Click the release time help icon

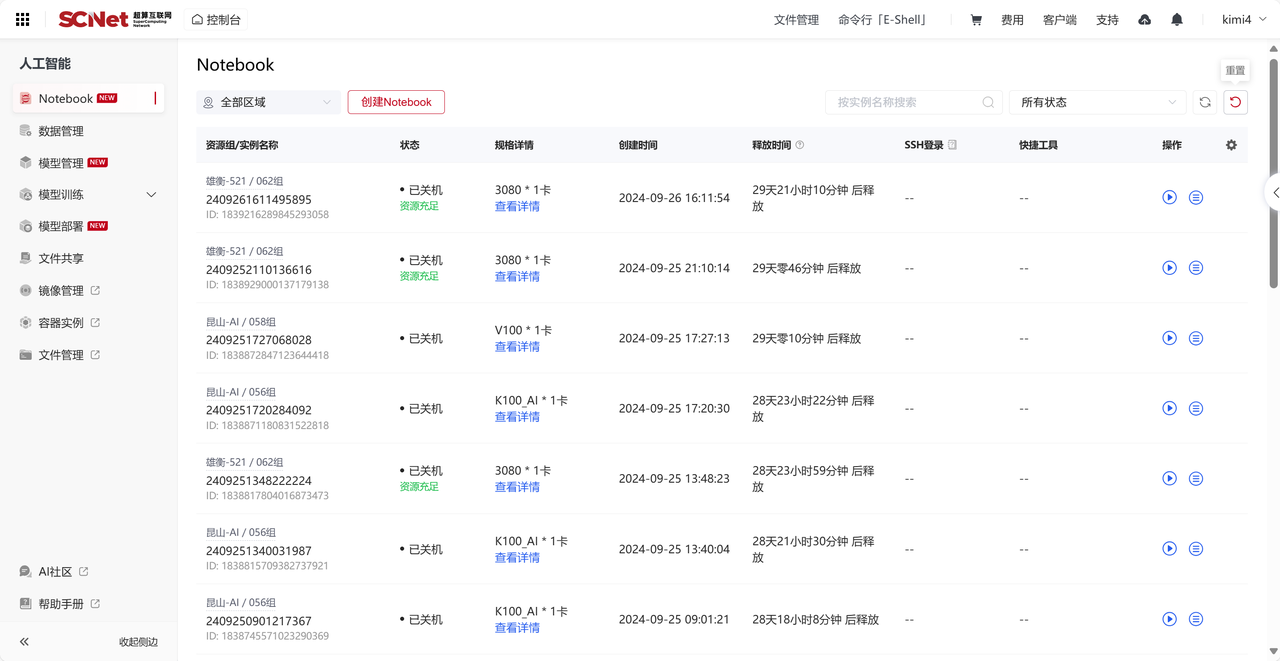[800, 145]
